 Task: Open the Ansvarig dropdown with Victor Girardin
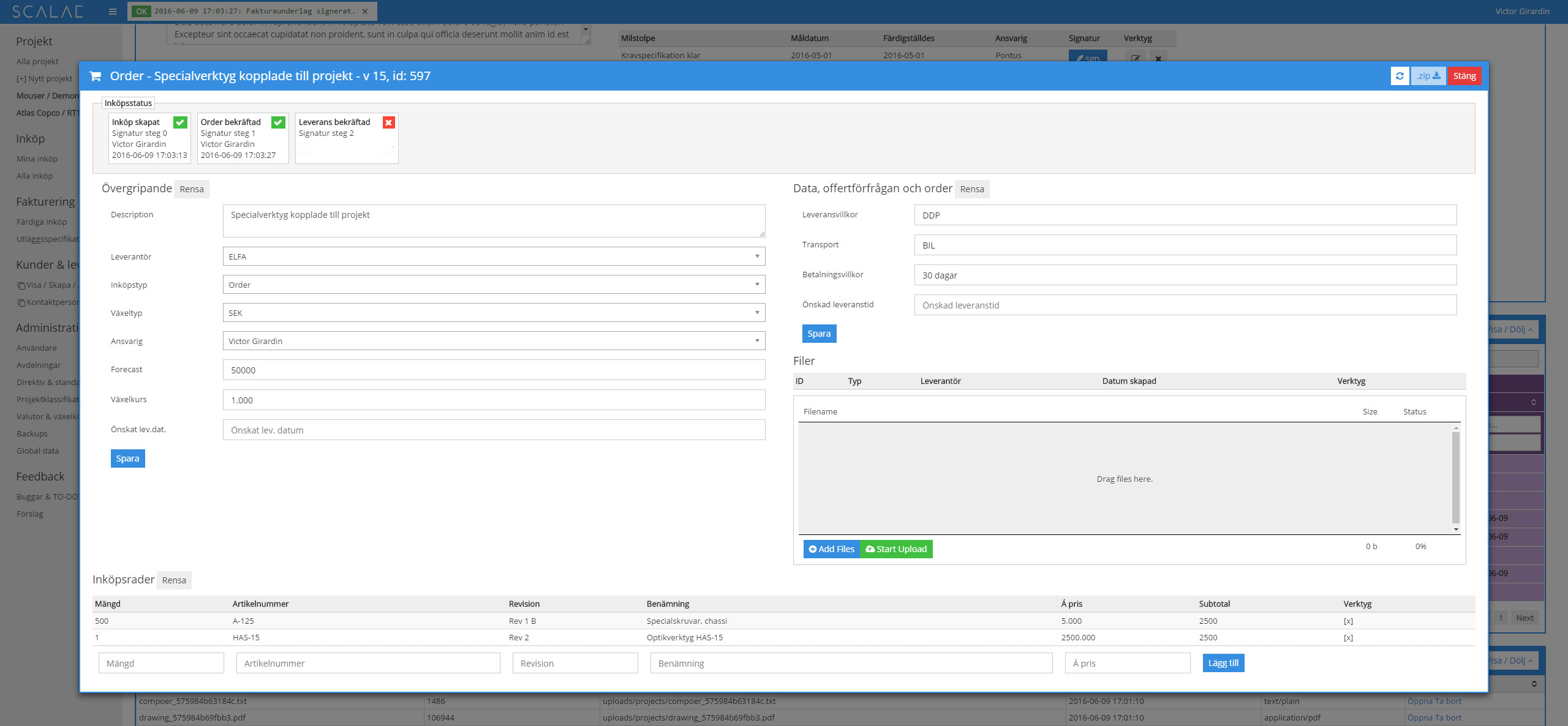494,341
